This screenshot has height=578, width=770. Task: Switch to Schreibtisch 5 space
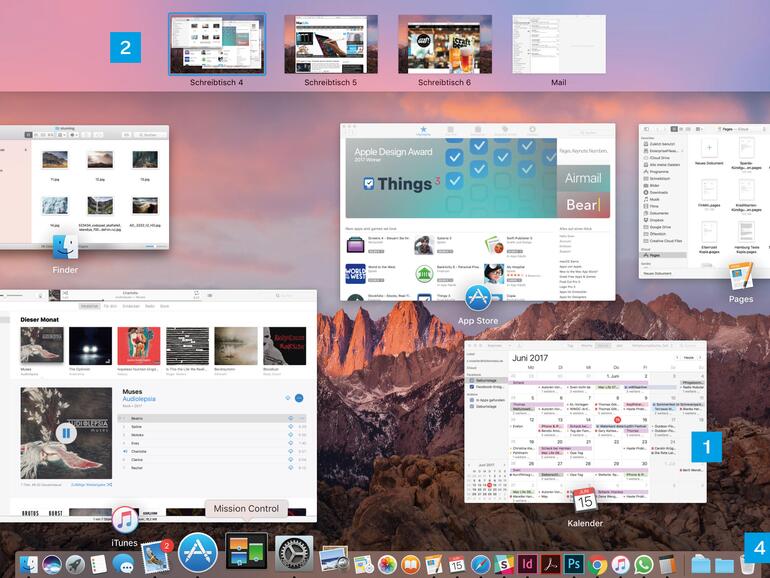[x=331, y=44]
